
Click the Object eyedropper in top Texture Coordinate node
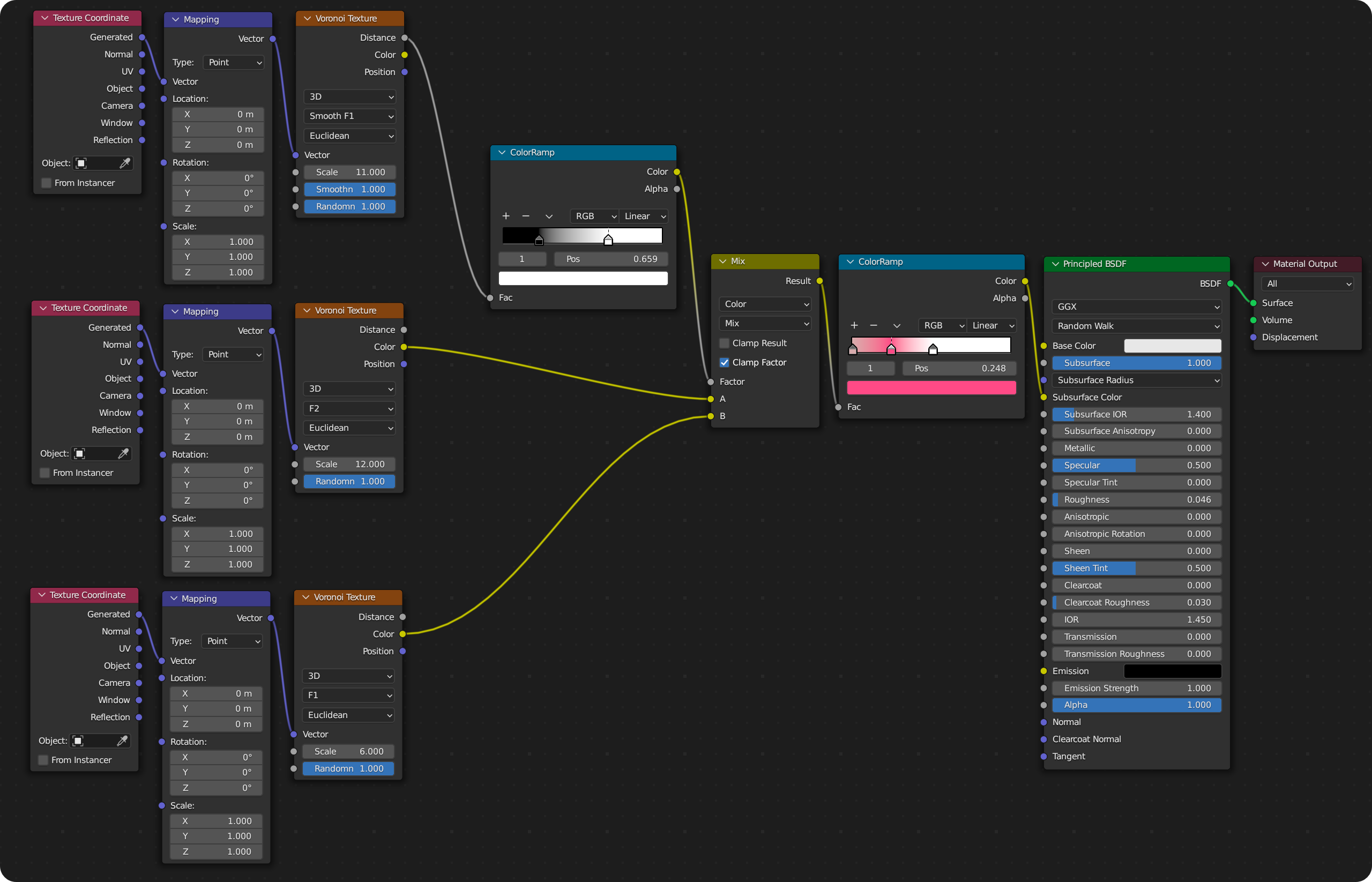[x=125, y=163]
